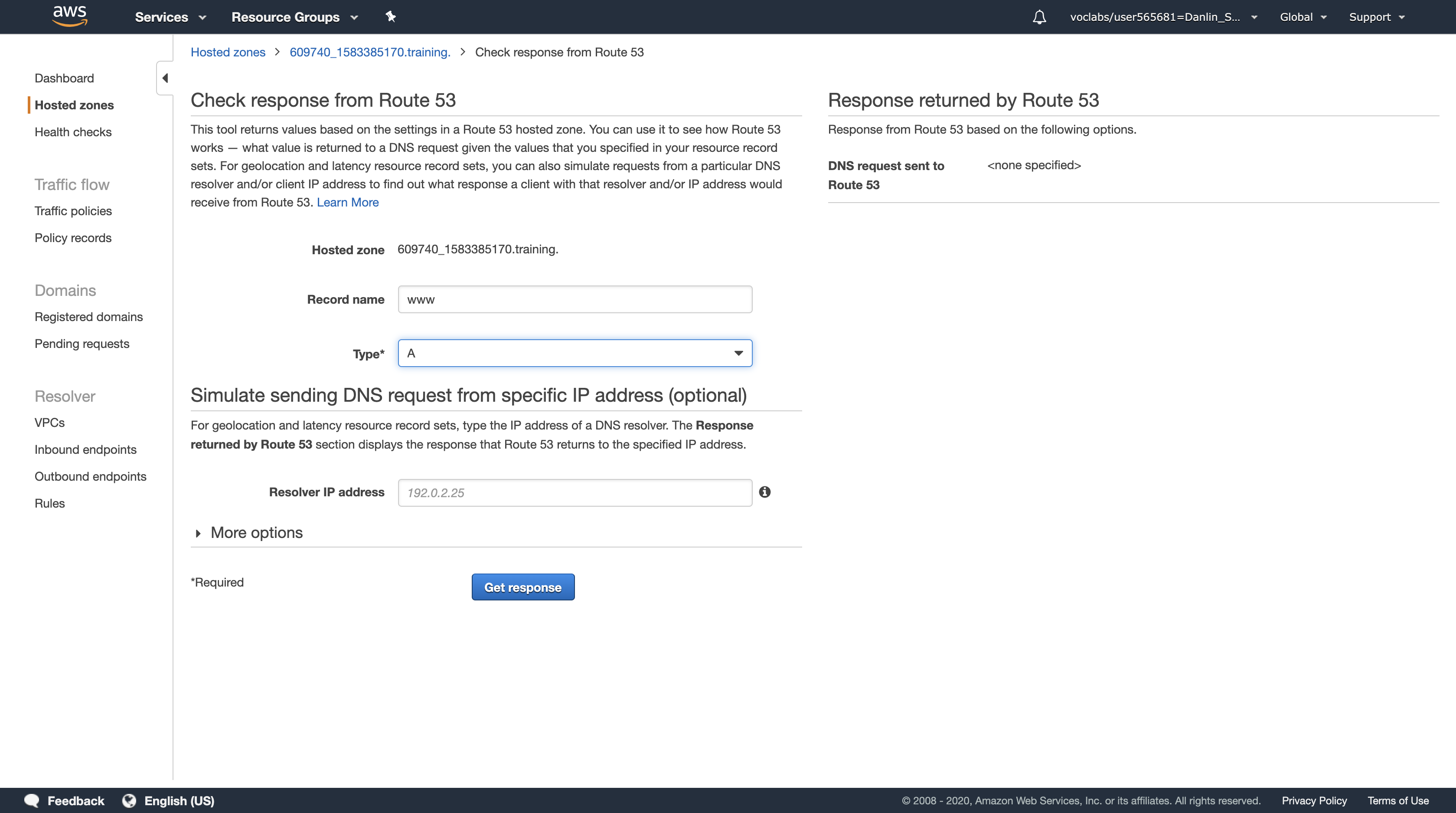Click the Get response button
The image size is (1456, 813).
[x=522, y=587]
